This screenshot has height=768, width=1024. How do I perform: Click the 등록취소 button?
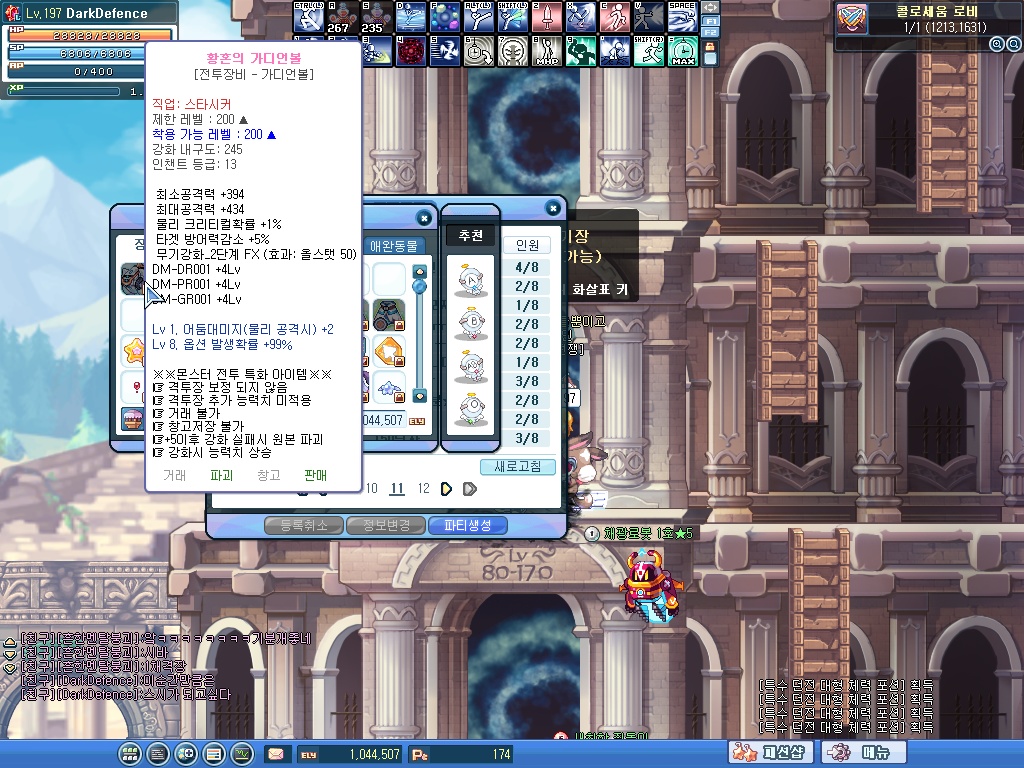pyautogui.click(x=304, y=525)
